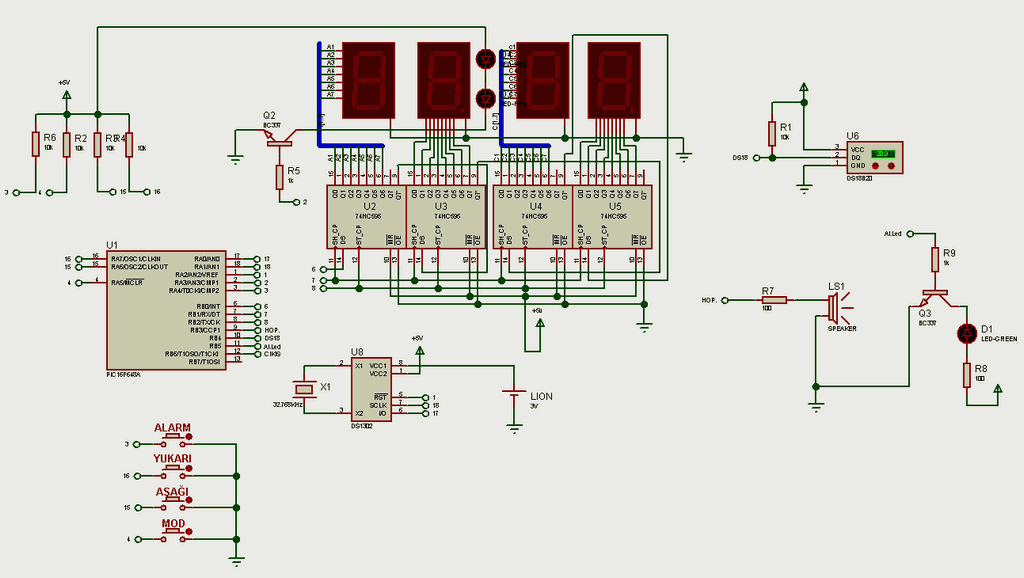This screenshot has width=1024, height=578.
Task: Click the 32.768kHz crystal value label
Action: click(x=288, y=405)
